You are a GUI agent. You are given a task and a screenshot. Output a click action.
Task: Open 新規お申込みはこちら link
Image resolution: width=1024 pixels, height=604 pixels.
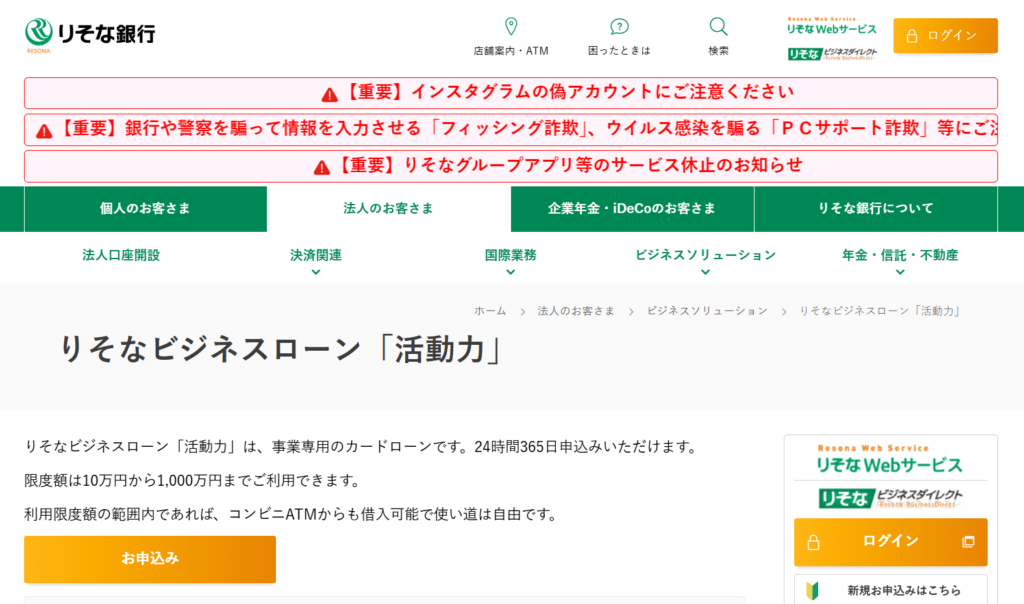[x=890, y=590]
